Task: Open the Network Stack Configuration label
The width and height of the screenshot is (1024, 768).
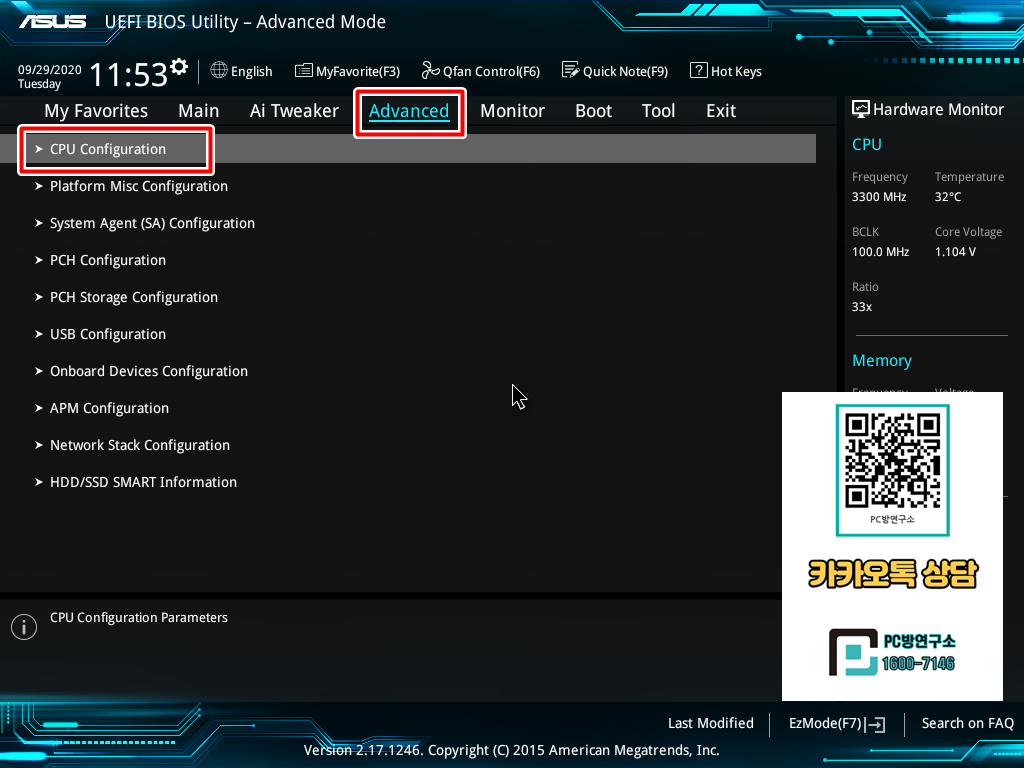Action: coord(140,445)
